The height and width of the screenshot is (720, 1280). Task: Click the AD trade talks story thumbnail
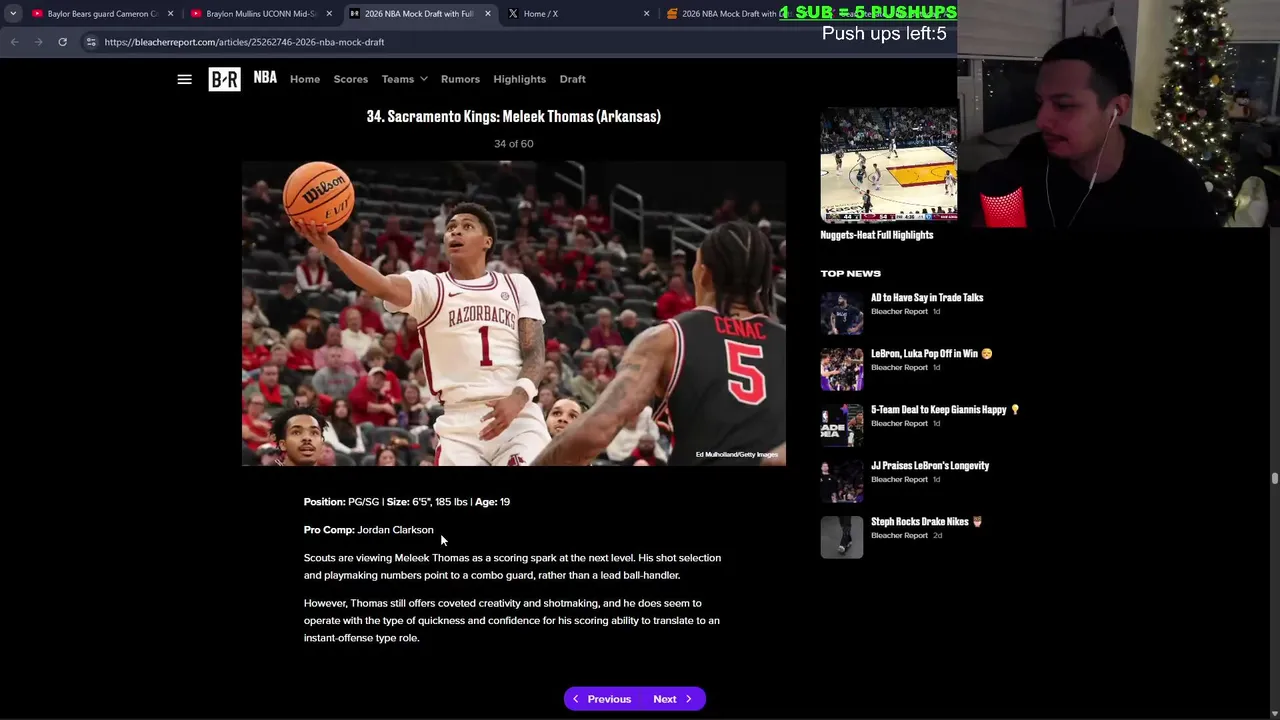842,313
